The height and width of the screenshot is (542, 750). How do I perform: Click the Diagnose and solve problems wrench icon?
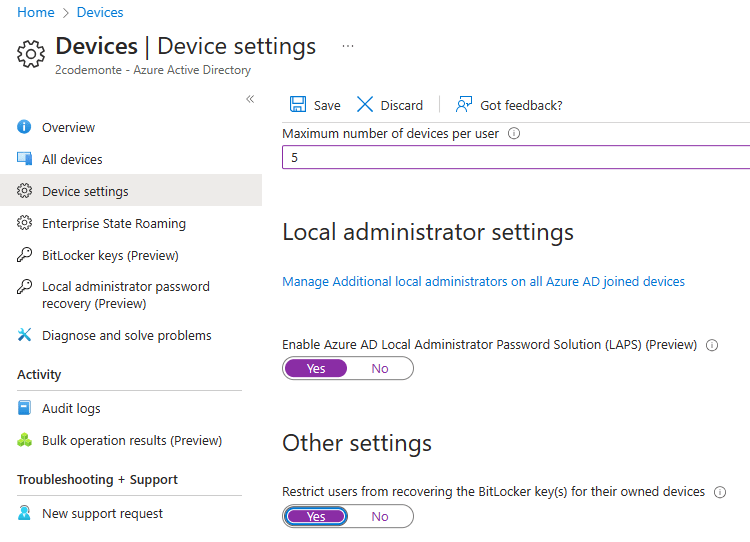click(25, 335)
